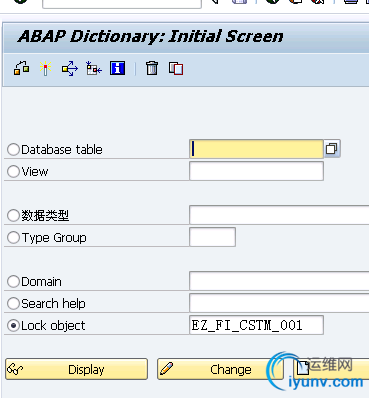Viewport: 369px width, 398px height.
Task: Click the Database table input field
Action: 256,149
